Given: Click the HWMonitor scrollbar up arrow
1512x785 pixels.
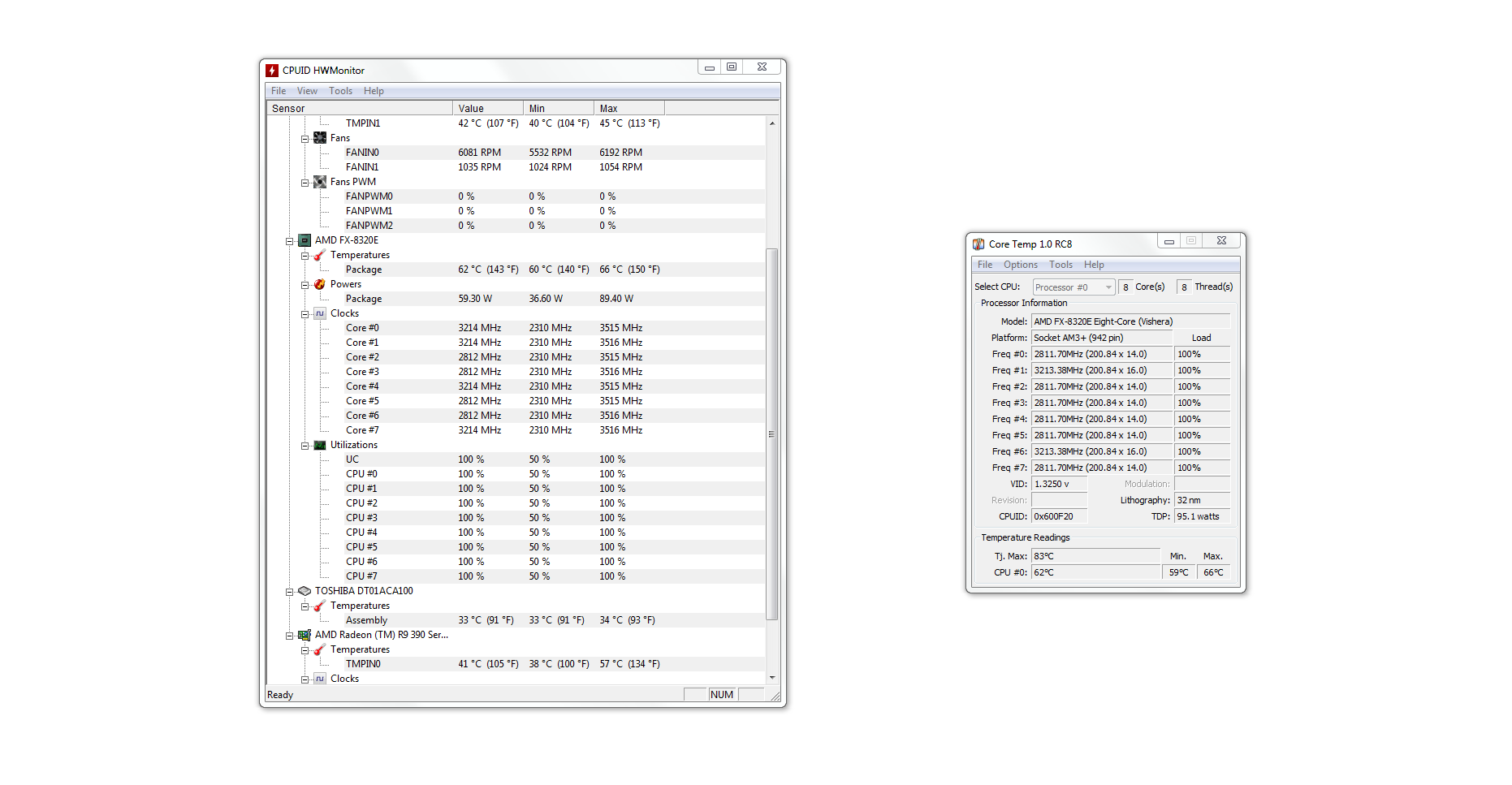Looking at the screenshot, I should click(x=772, y=123).
